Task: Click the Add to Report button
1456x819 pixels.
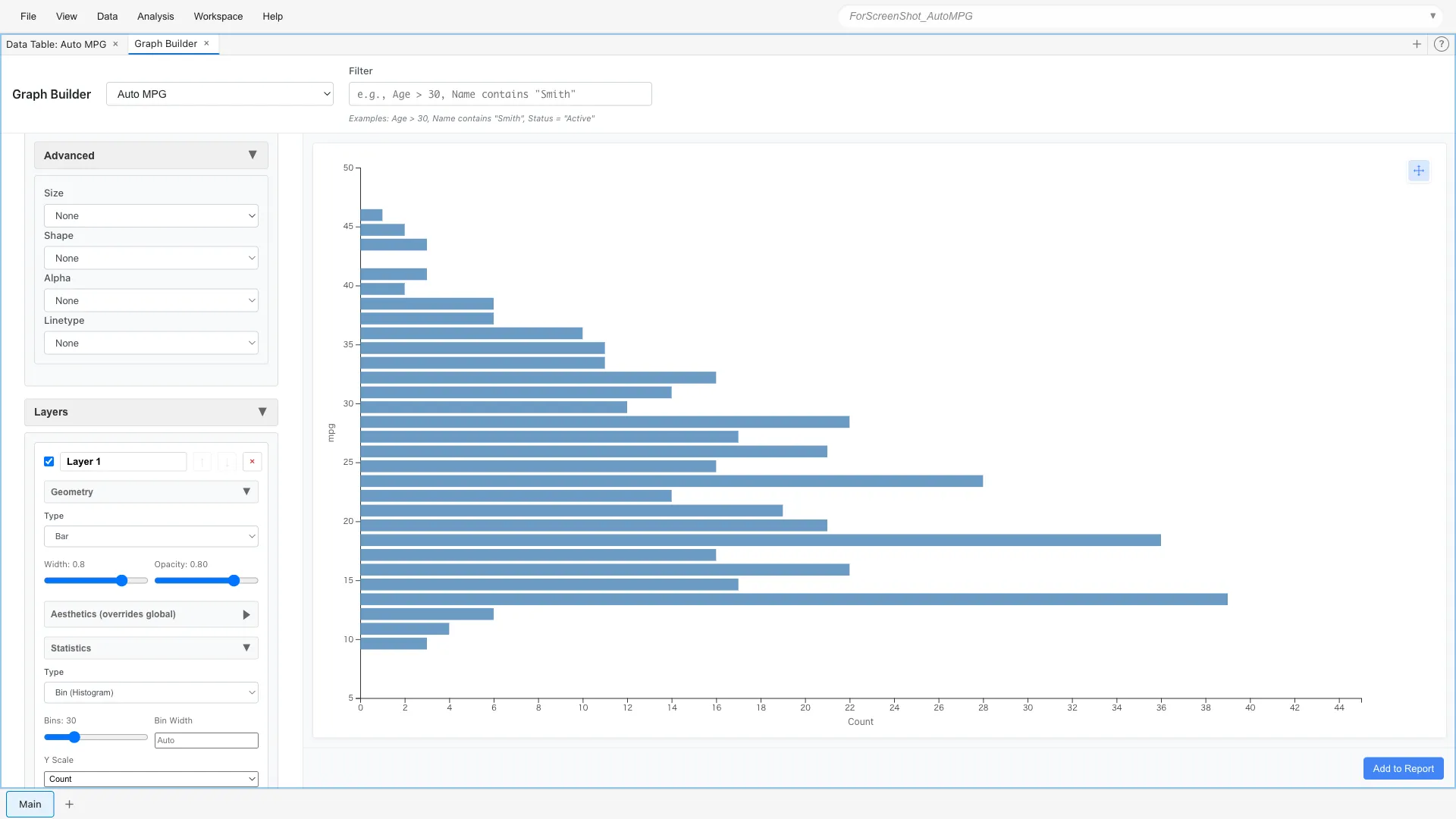Action: [x=1402, y=768]
